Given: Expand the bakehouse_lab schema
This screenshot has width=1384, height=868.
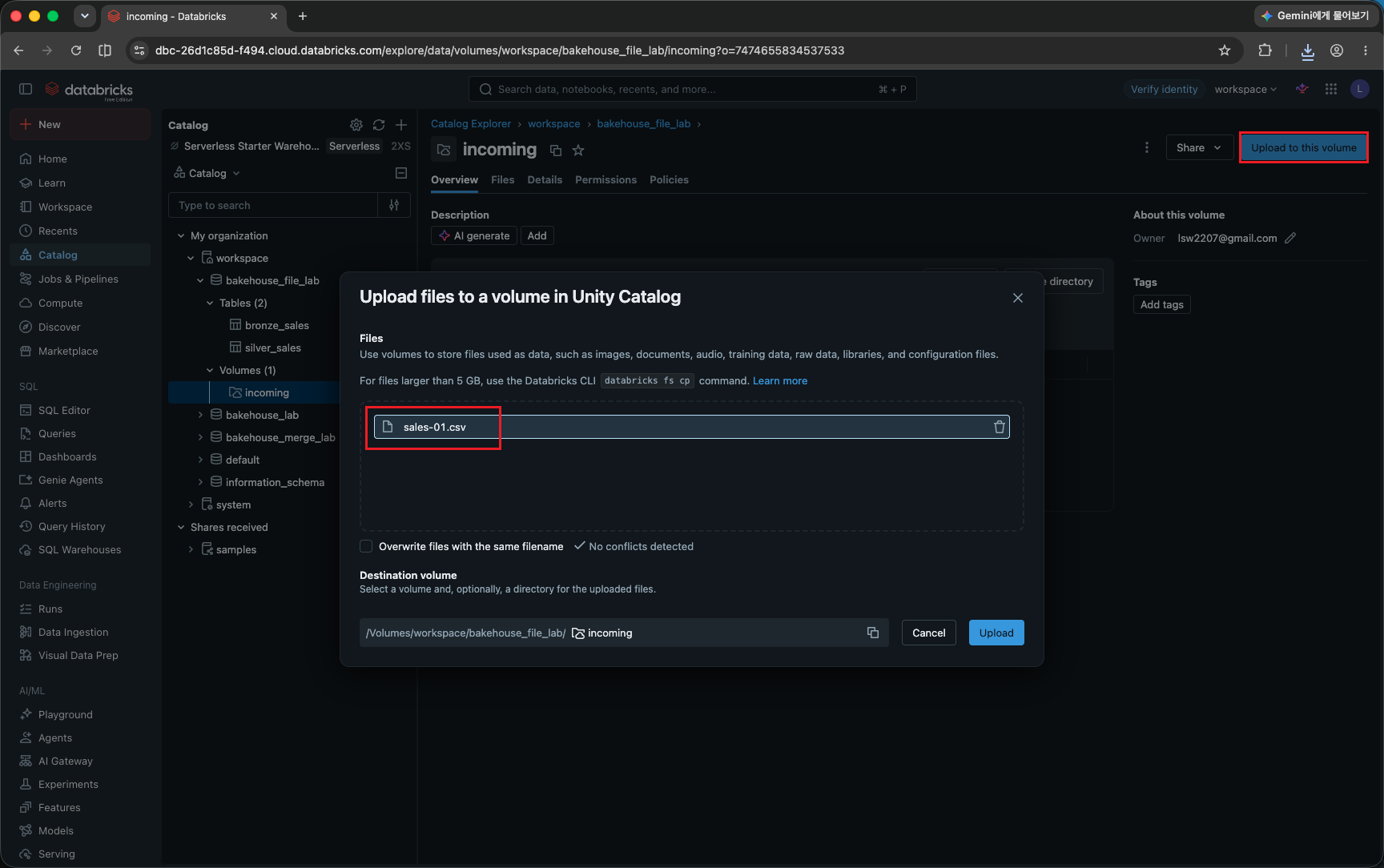Looking at the screenshot, I should [200, 415].
